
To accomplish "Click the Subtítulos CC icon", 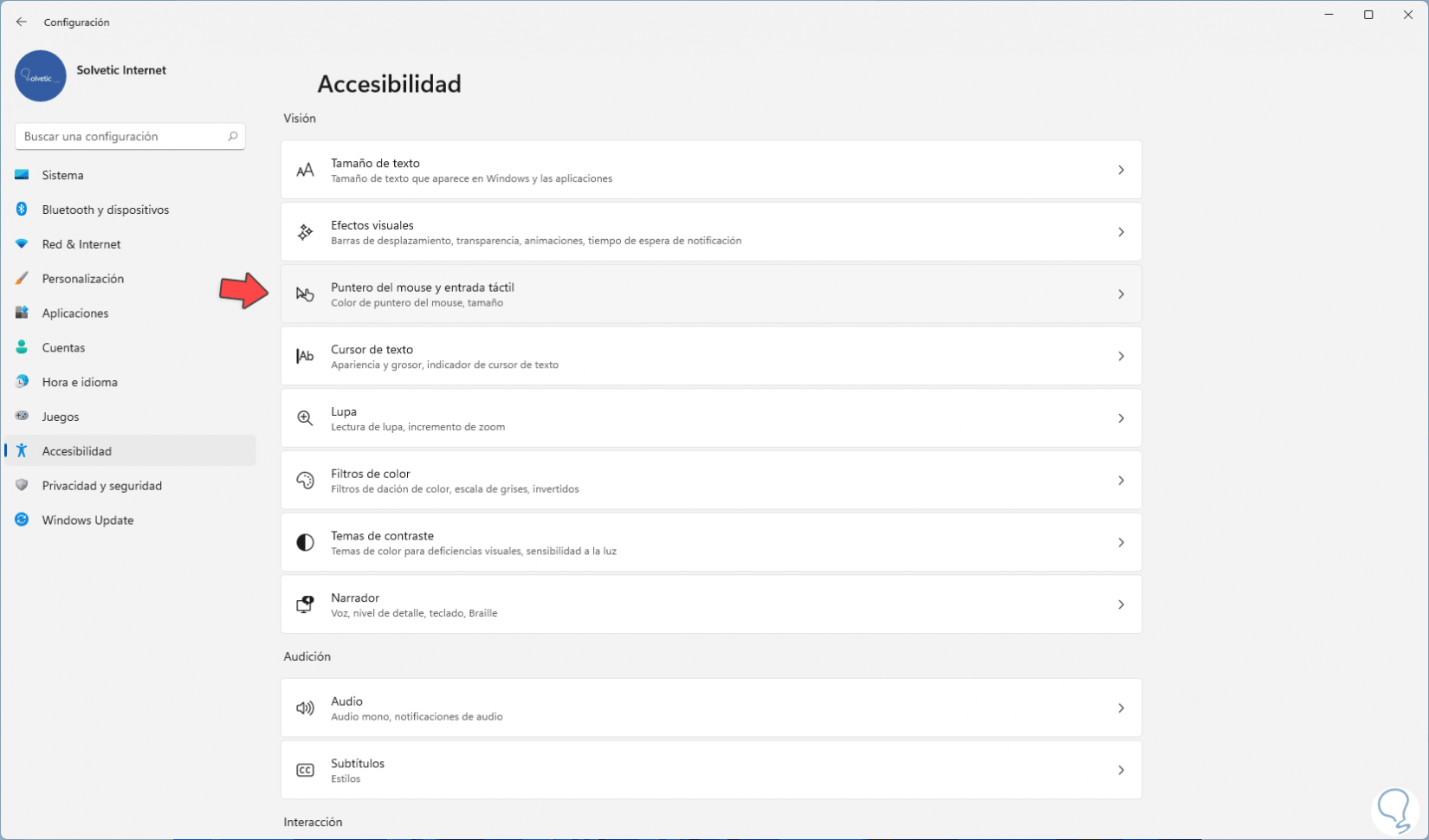I will [305, 770].
